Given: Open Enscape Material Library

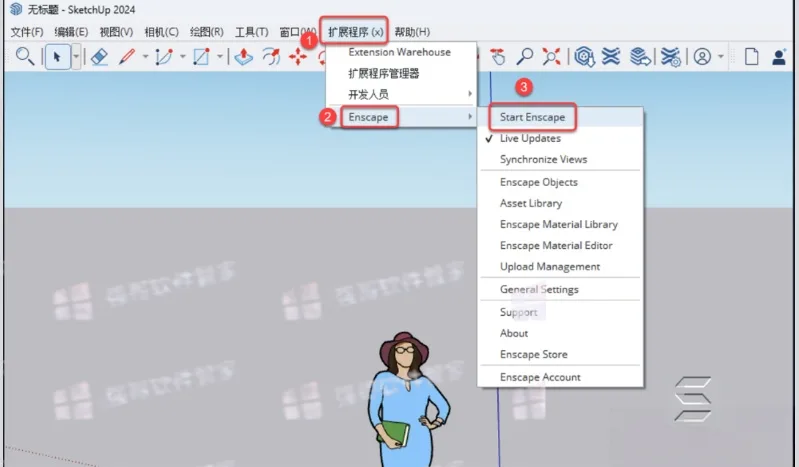Looking at the screenshot, I should point(561,224).
